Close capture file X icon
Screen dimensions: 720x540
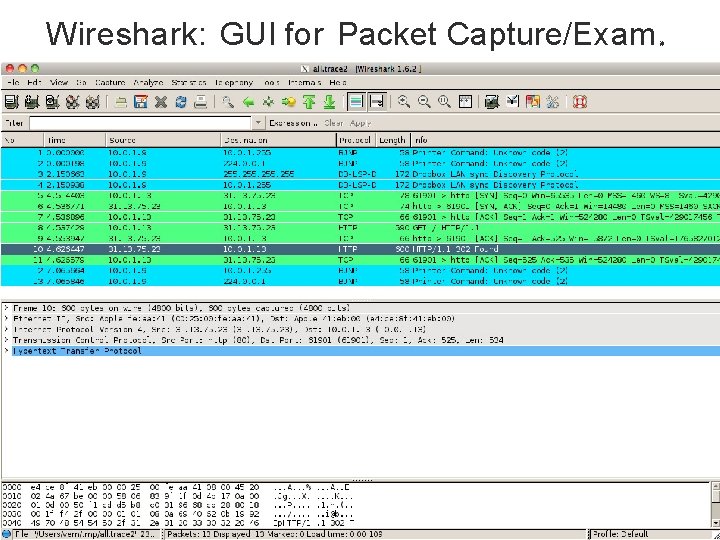click(x=161, y=101)
